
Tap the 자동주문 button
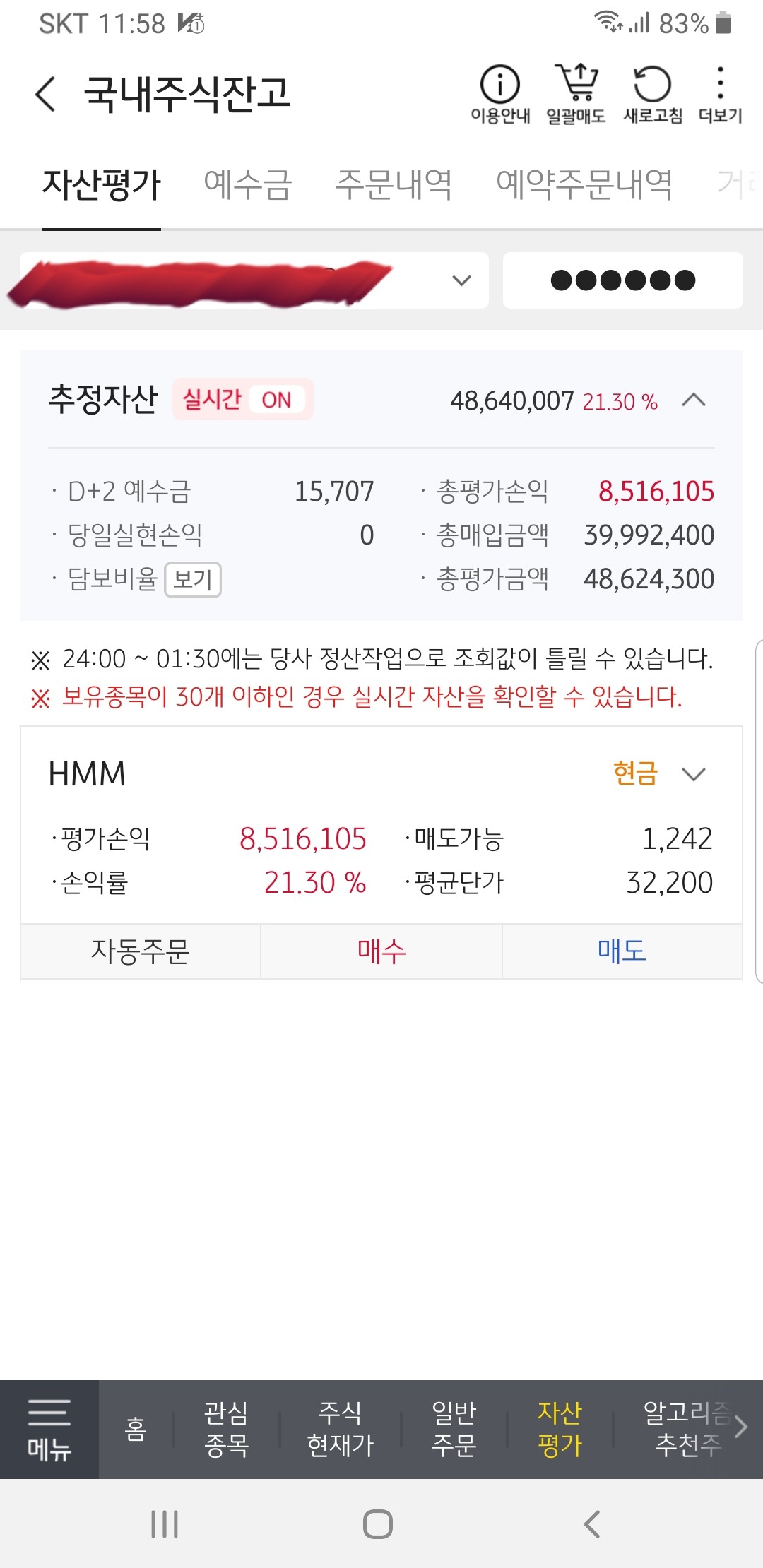[141, 951]
